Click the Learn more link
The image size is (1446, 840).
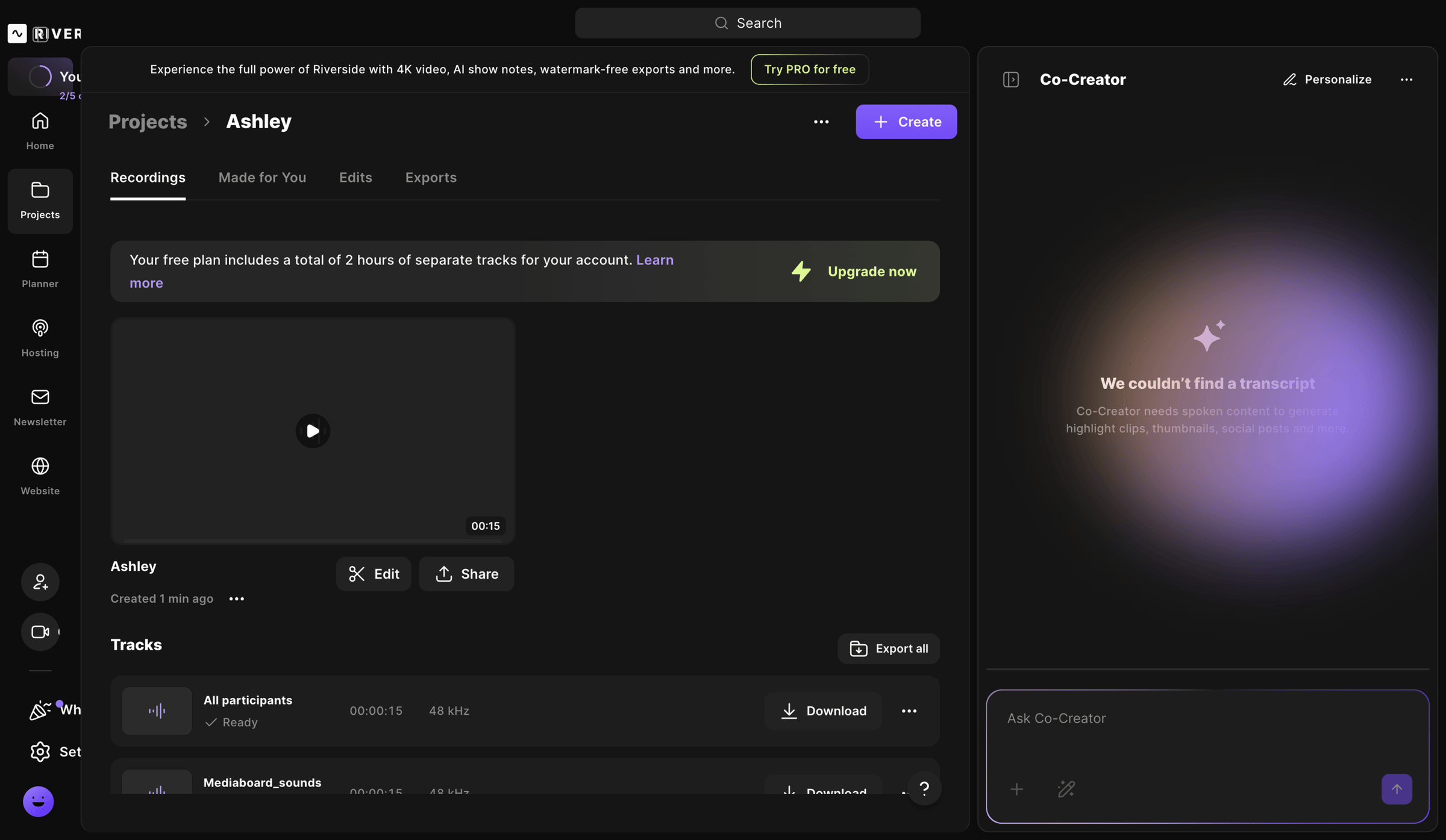tap(655, 260)
